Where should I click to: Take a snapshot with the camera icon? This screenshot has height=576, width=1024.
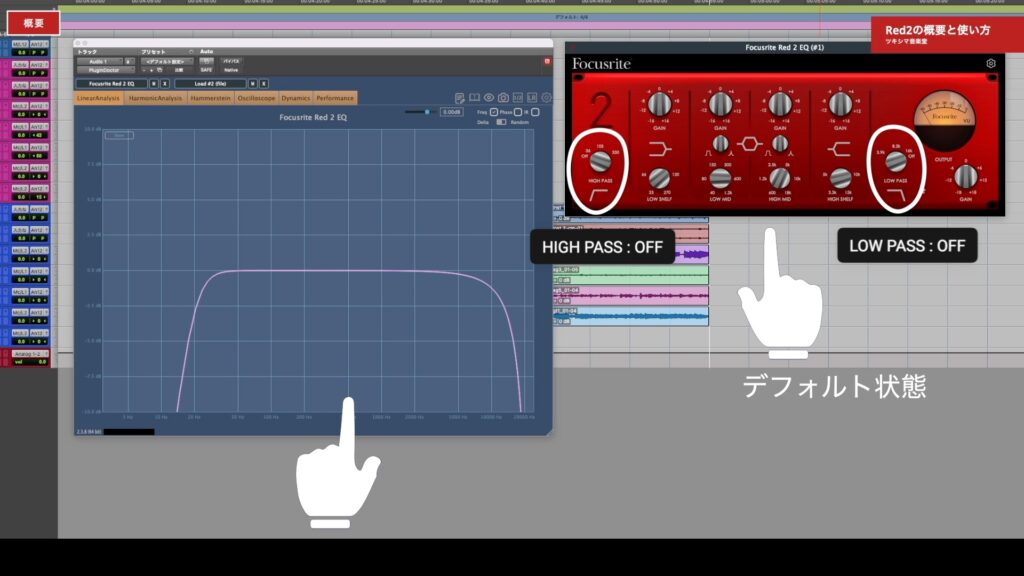(503, 98)
